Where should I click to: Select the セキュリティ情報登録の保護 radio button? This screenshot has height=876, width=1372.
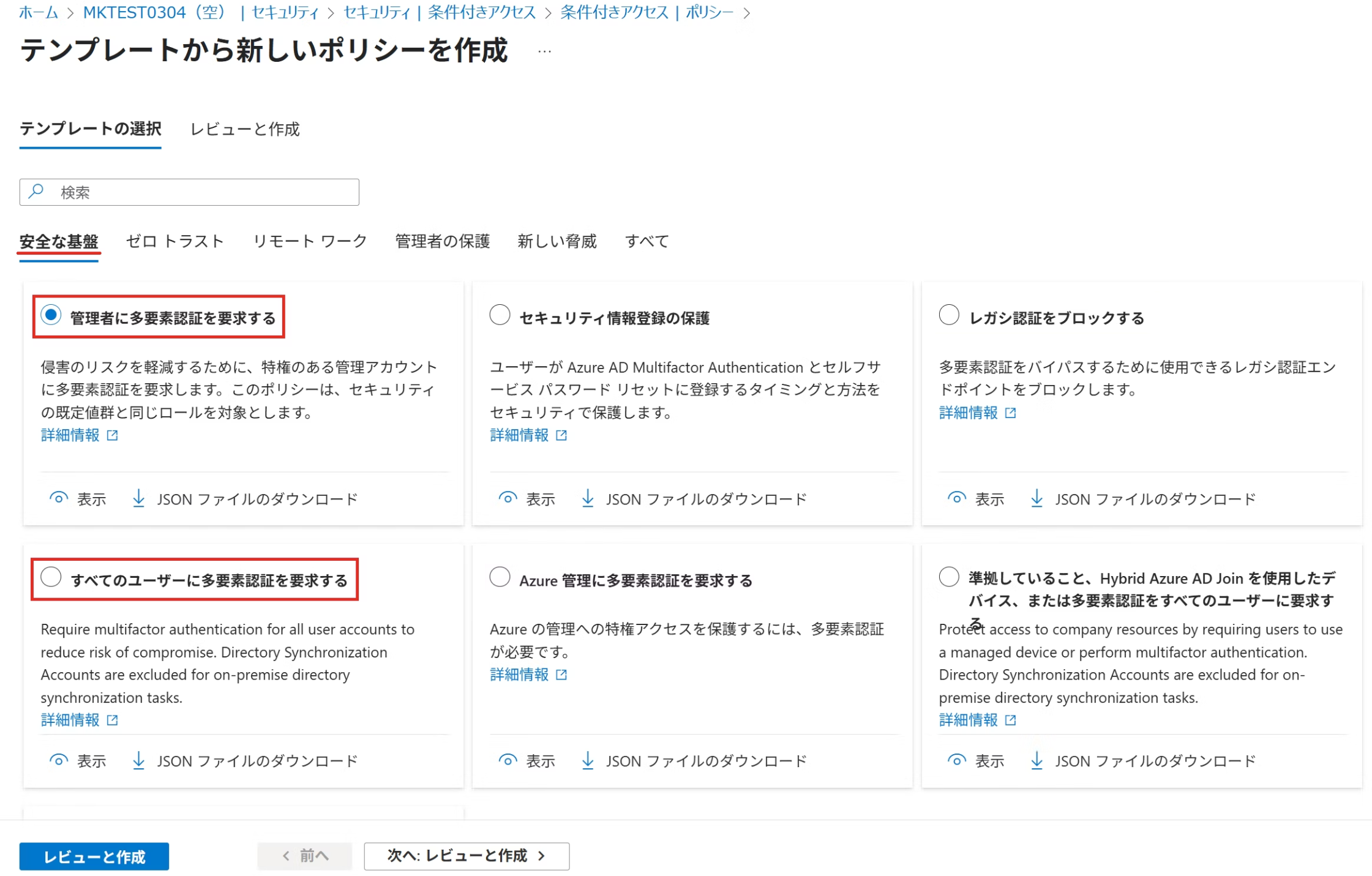coord(500,315)
